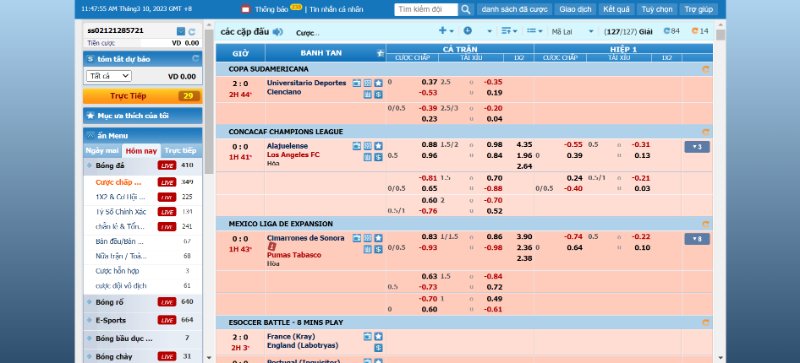Select Tỷ Số Chính Xác item
Screen dimensions: 800x363
pyautogui.click(x=120, y=211)
